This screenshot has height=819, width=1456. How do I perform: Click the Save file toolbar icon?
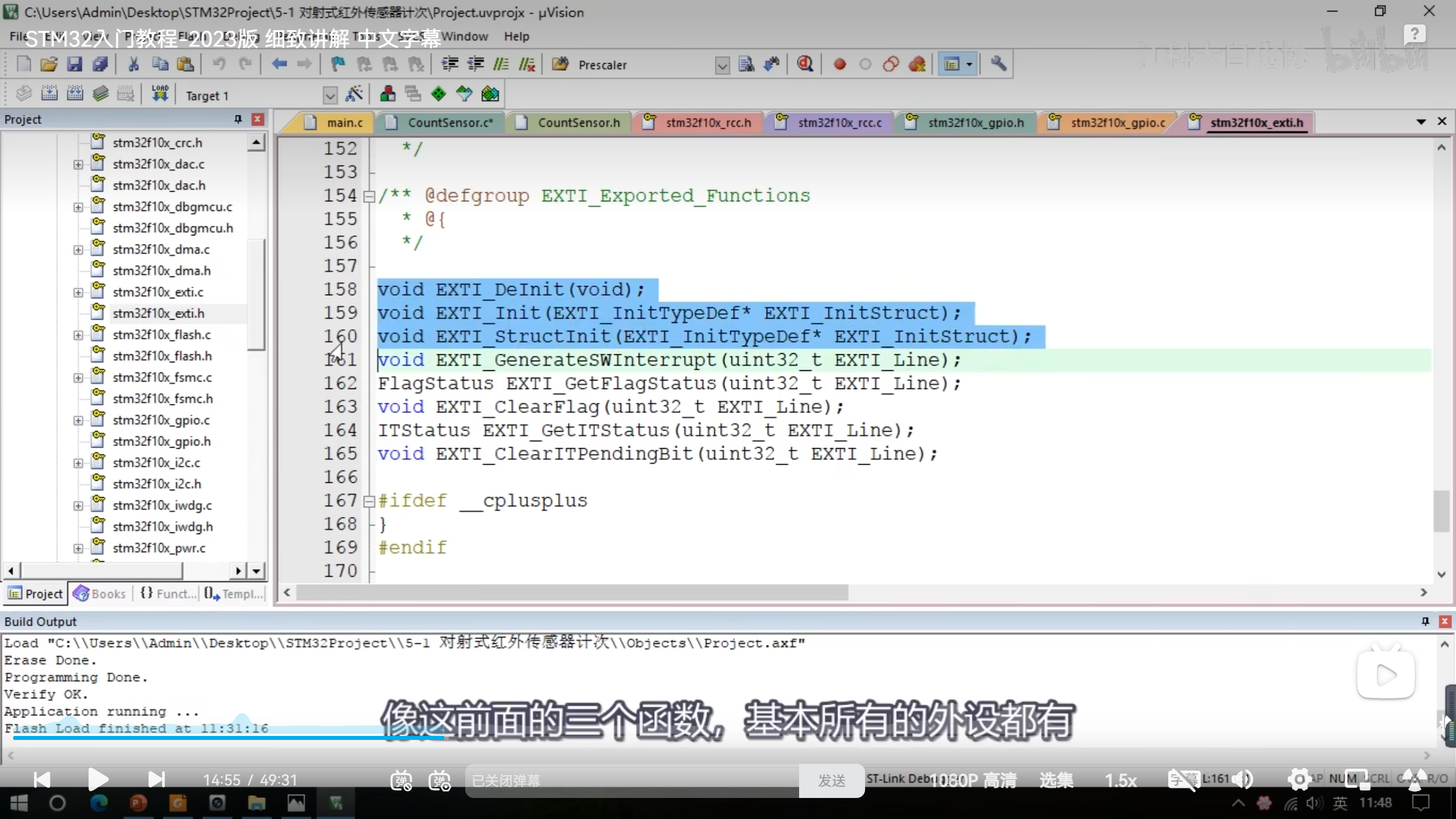pyautogui.click(x=75, y=64)
